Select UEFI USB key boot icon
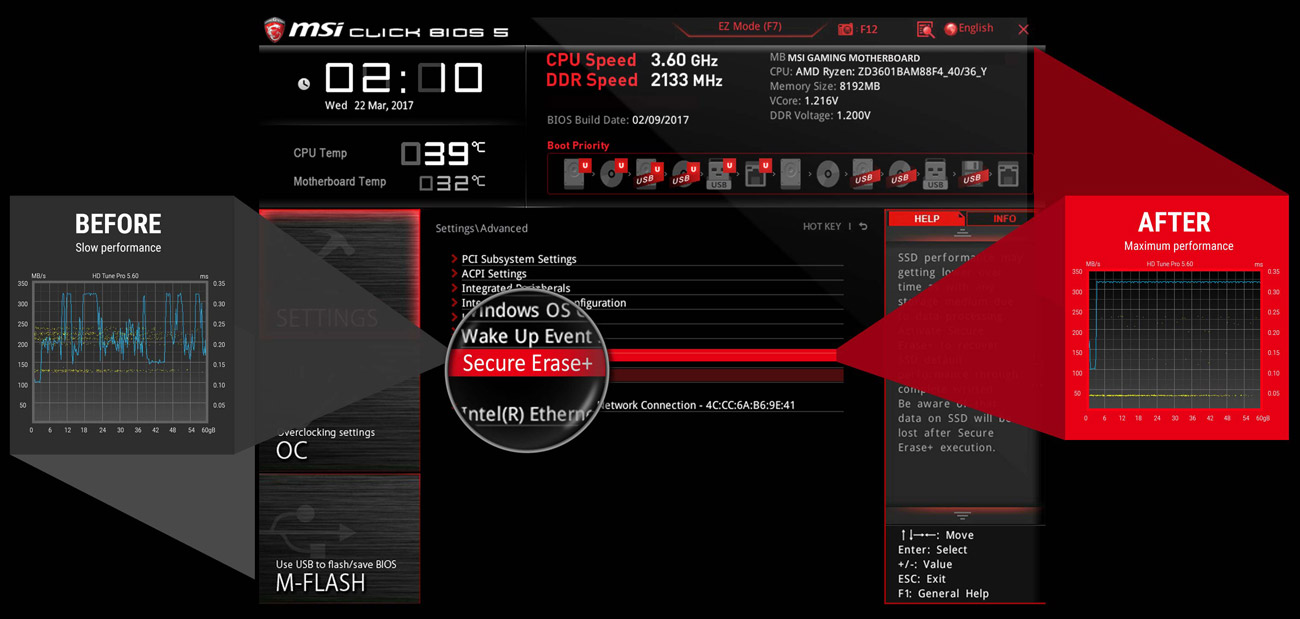The height and width of the screenshot is (619, 1300). (x=720, y=173)
